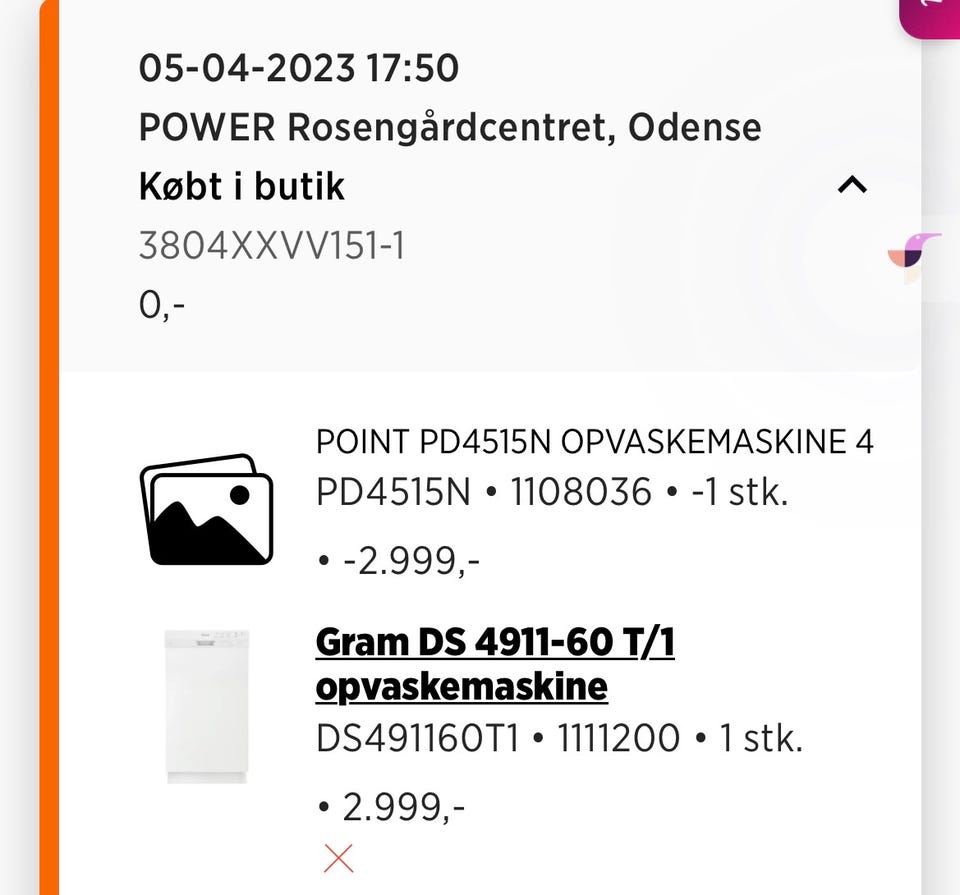Select the refund amount -2.999,-
This screenshot has height=895, width=960.
click(x=411, y=561)
